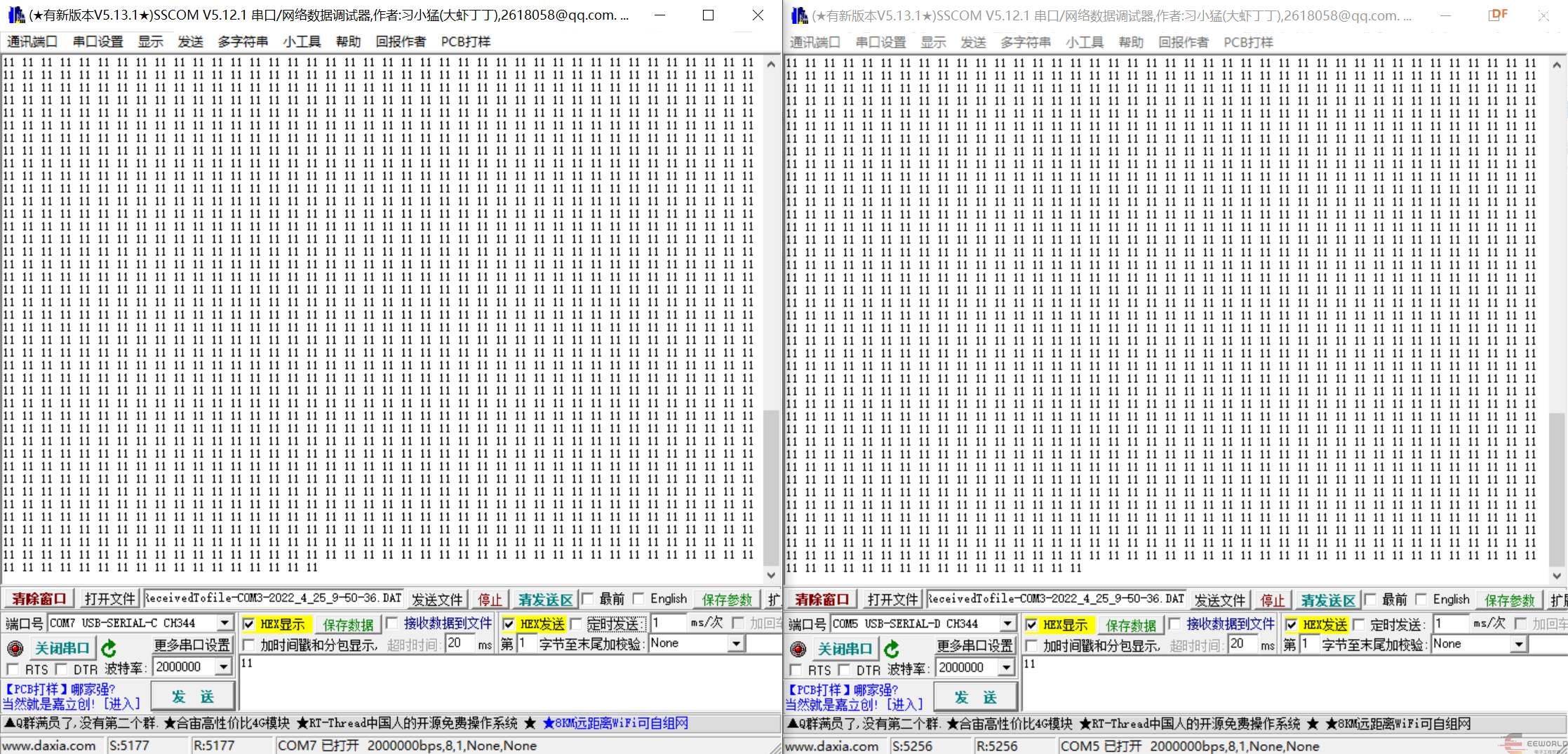Open 显示 menu in left window
The height and width of the screenshot is (754, 1568).
(x=150, y=41)
